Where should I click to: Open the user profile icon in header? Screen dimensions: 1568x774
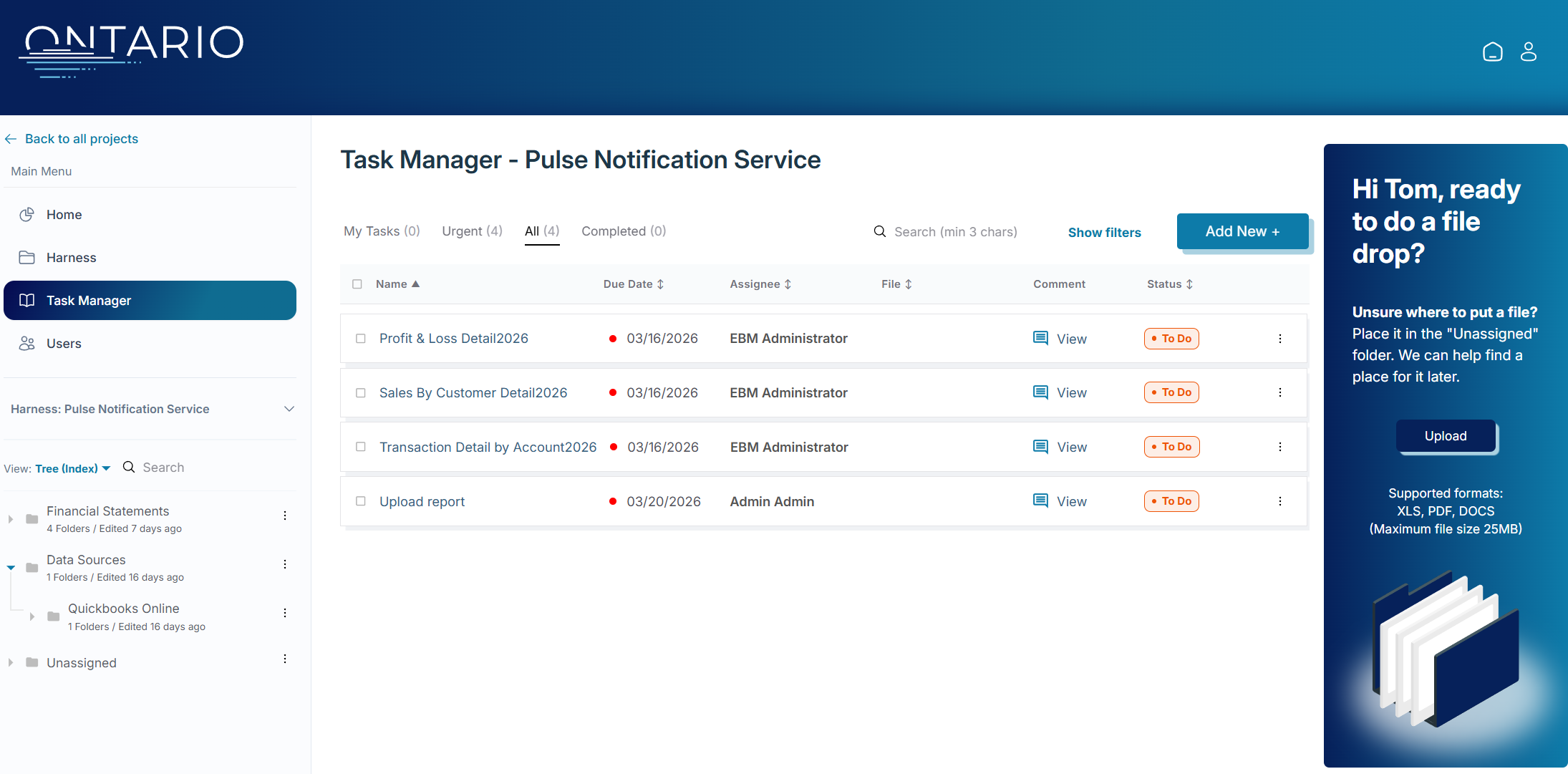pyautogui.click(x=1529, y=52)
